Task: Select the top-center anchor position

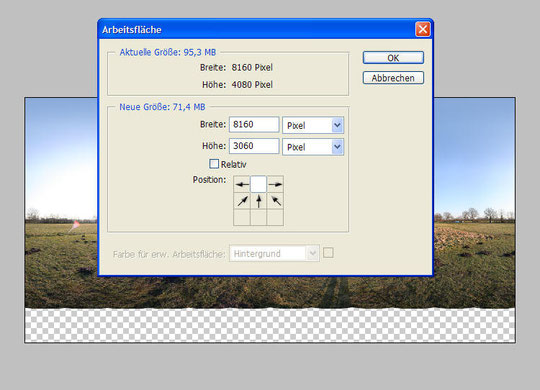Action: [259, 184]
